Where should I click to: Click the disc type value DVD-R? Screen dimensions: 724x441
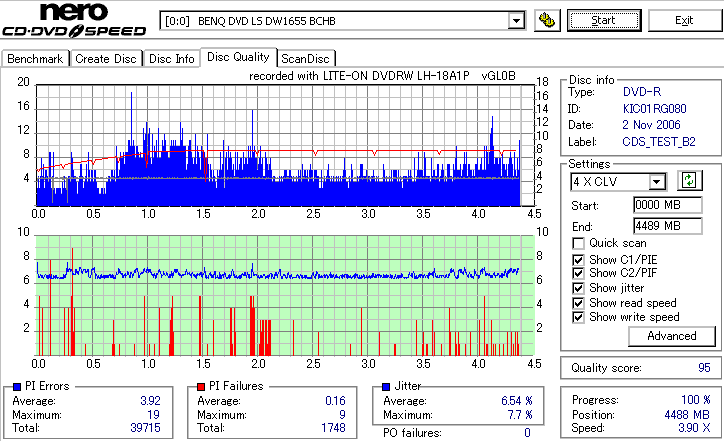click(642, 92)
